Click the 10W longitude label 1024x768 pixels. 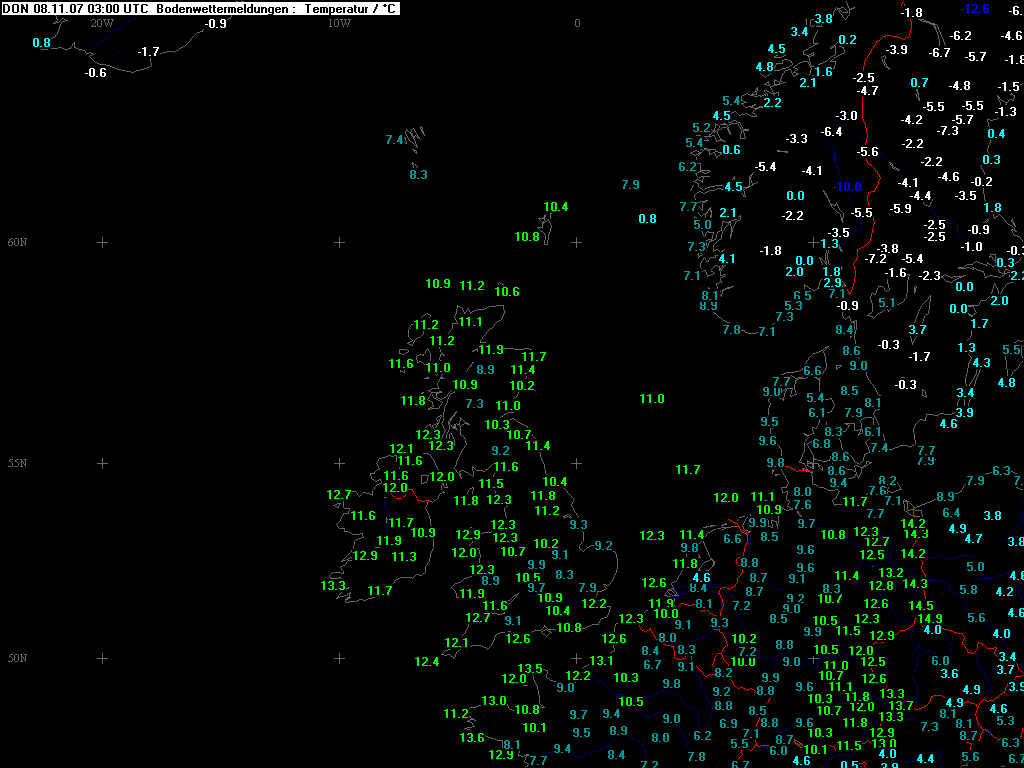[339, 23]
